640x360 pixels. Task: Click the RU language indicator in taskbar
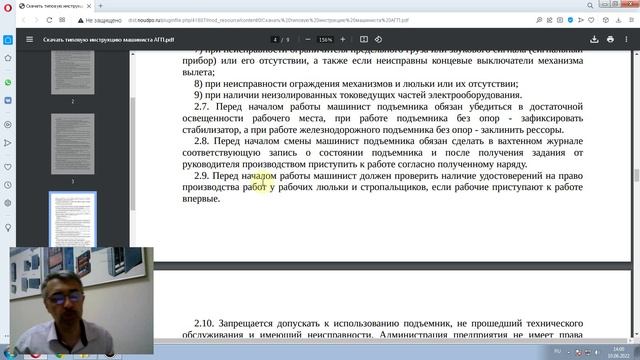click(557, 351)
